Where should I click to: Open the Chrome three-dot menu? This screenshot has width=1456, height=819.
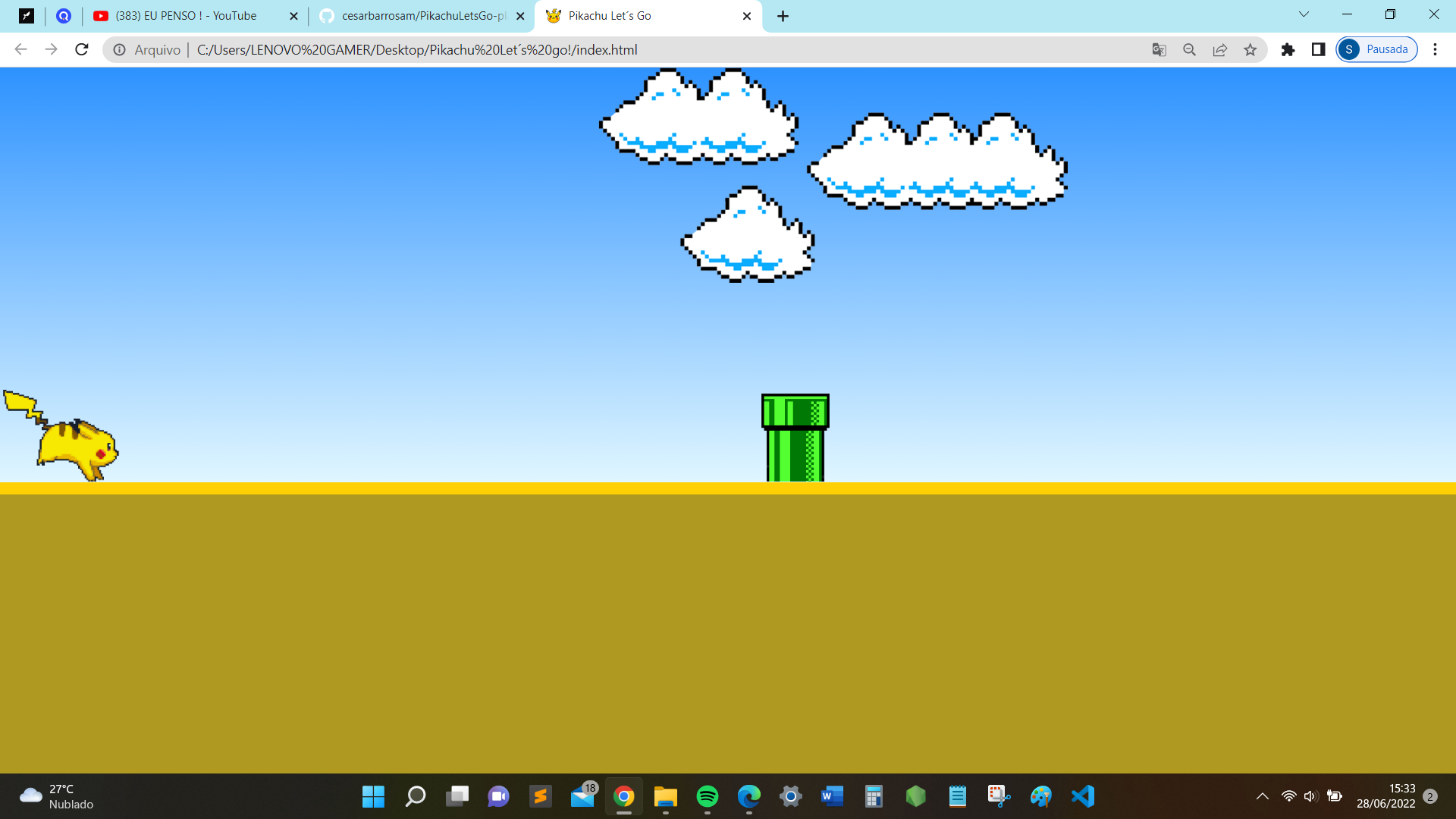(x=1435, y=49)
